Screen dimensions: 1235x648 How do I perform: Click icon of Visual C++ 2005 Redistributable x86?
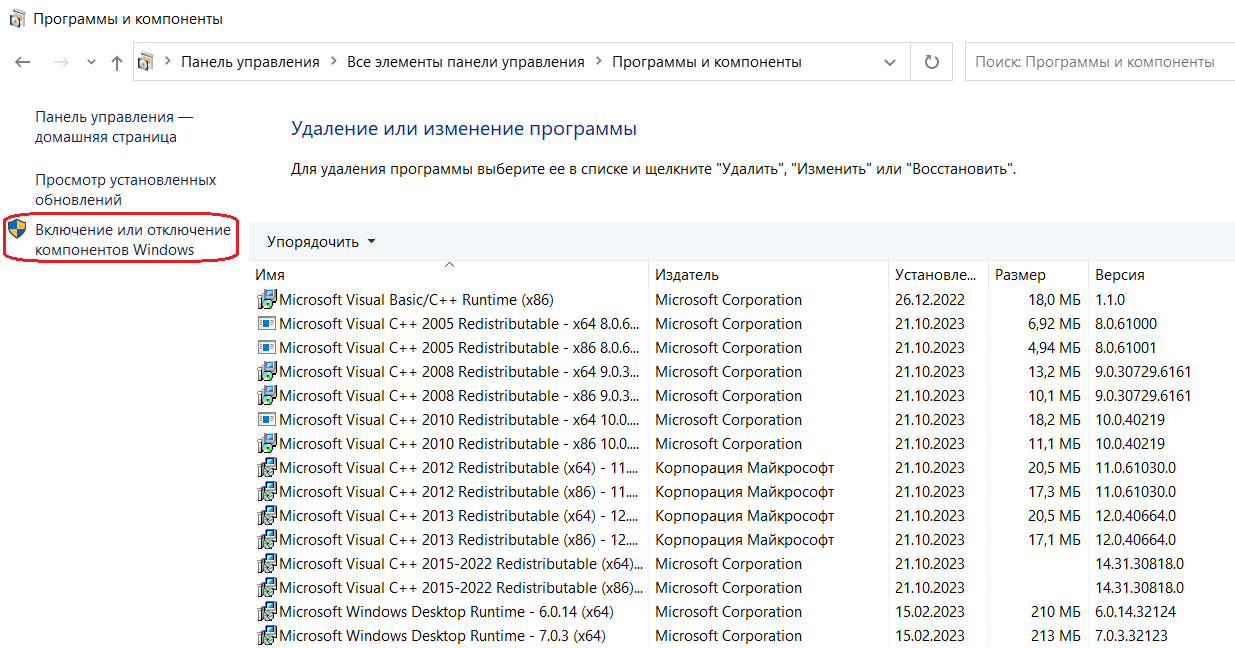tap(267, 348)
